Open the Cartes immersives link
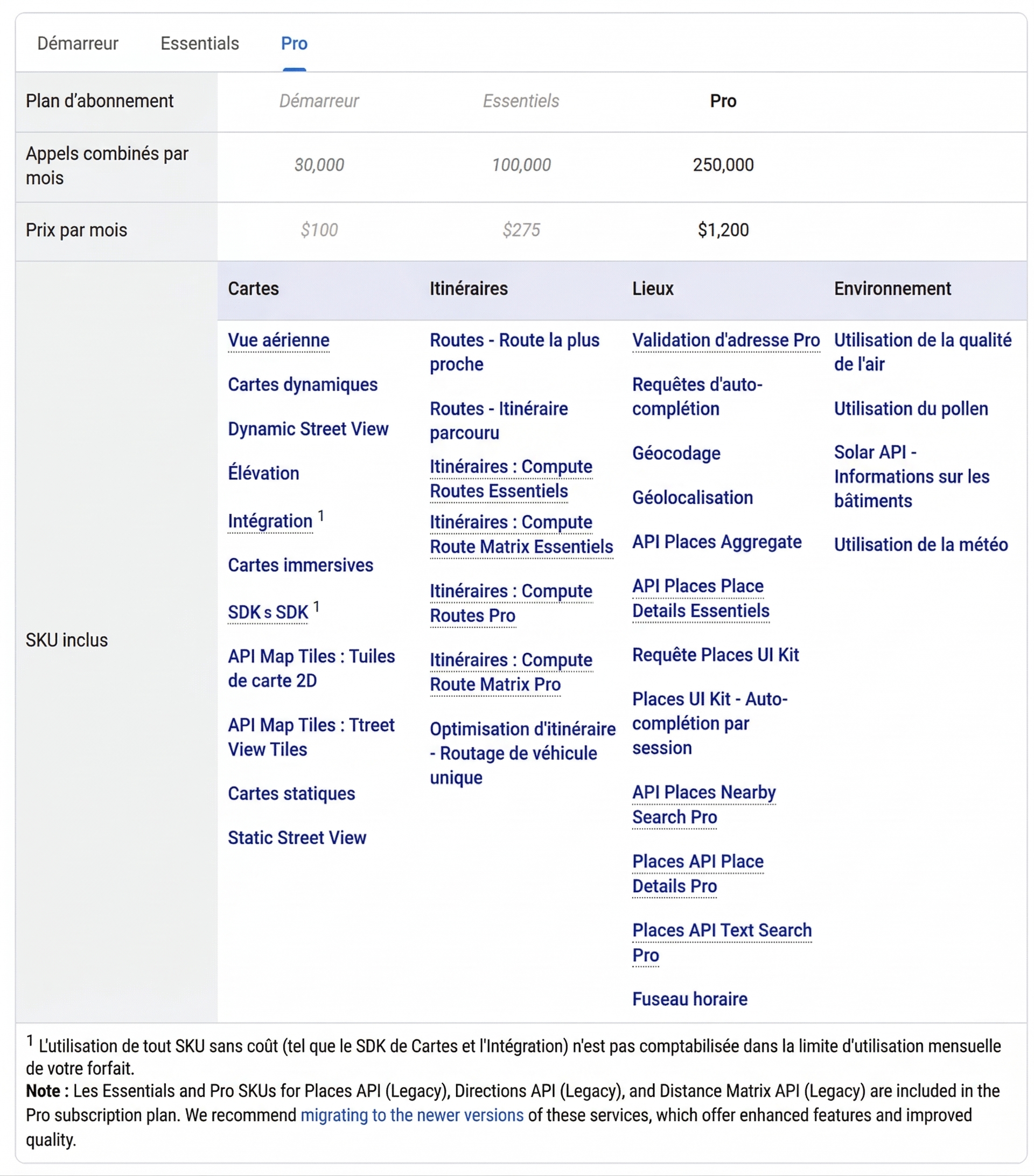The height and width of the screenshot is (1176, 1034). click(x=300, y=565)
